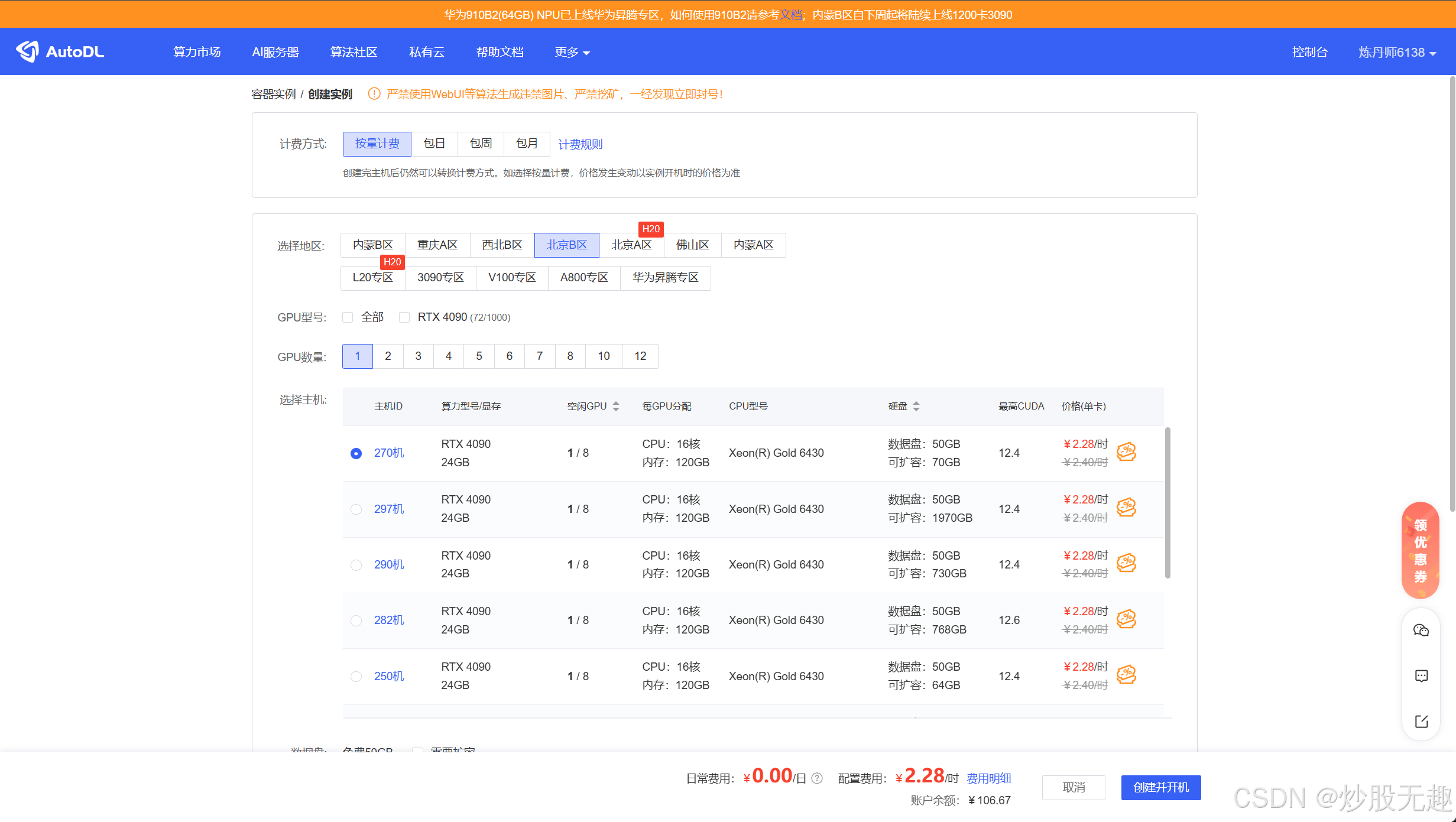Viewport: 1456px width, 822px height.
Task: Click coupon icon for host 290机
Action: click(x=1126, y=563)
